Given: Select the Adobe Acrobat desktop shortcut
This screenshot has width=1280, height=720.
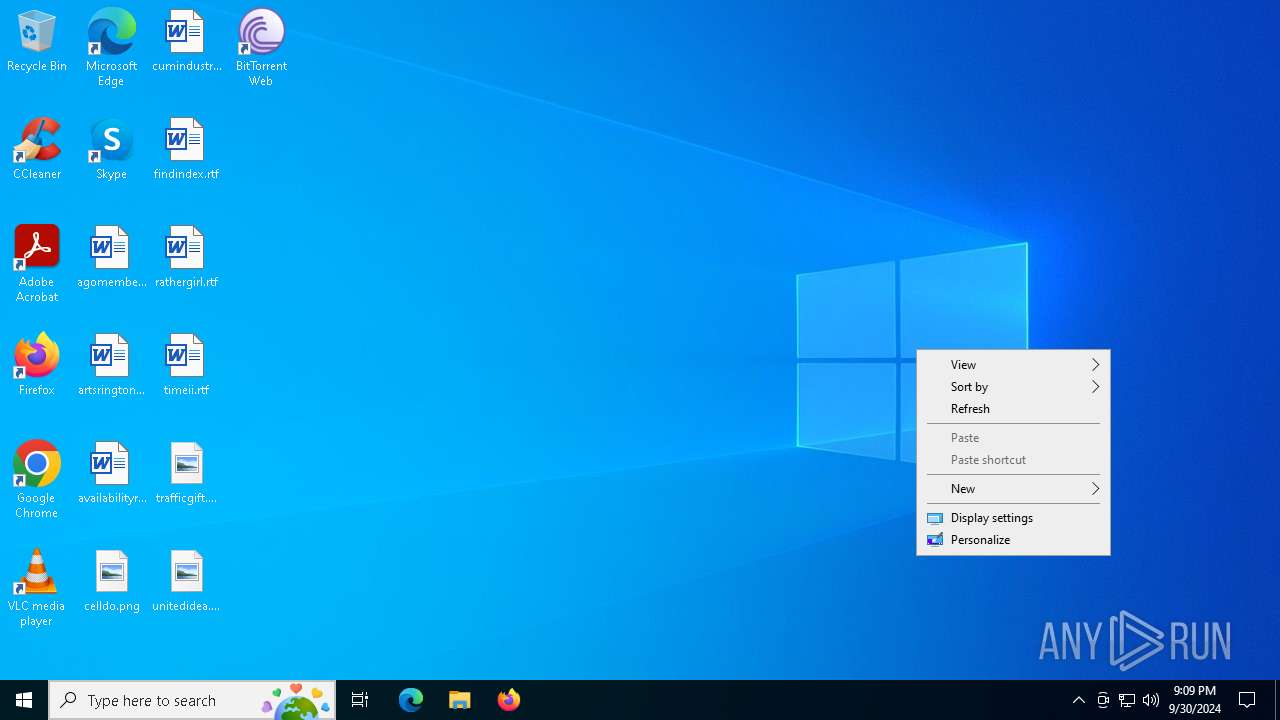Looking at the screenshot, I should coord(37,264).
